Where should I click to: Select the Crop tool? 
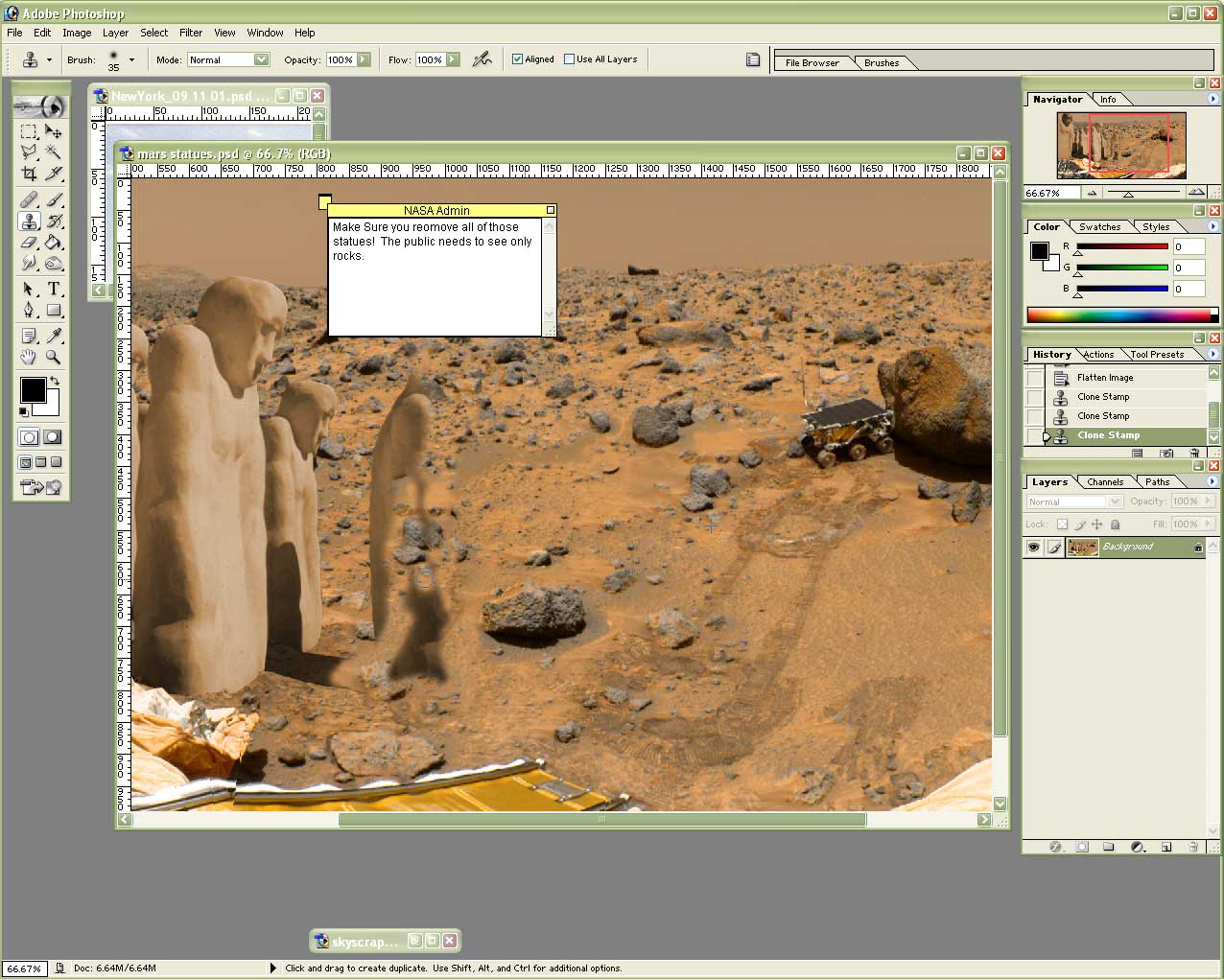click(29, 174)
